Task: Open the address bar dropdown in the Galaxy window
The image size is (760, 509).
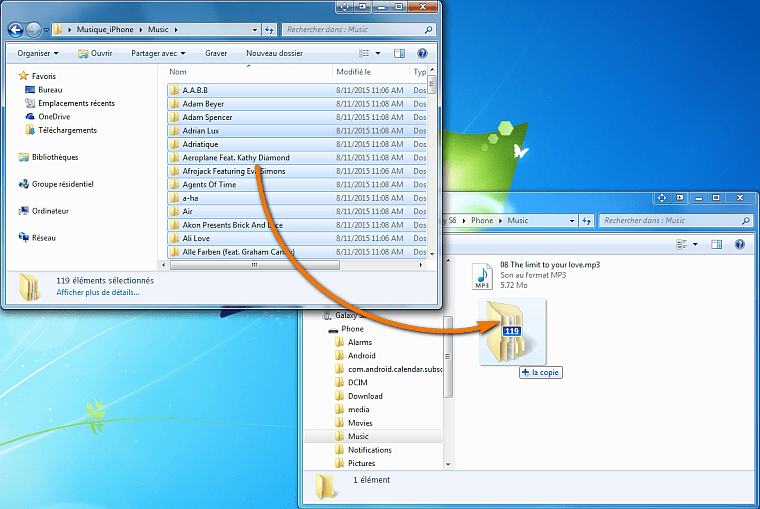Action: coord(572,221)
